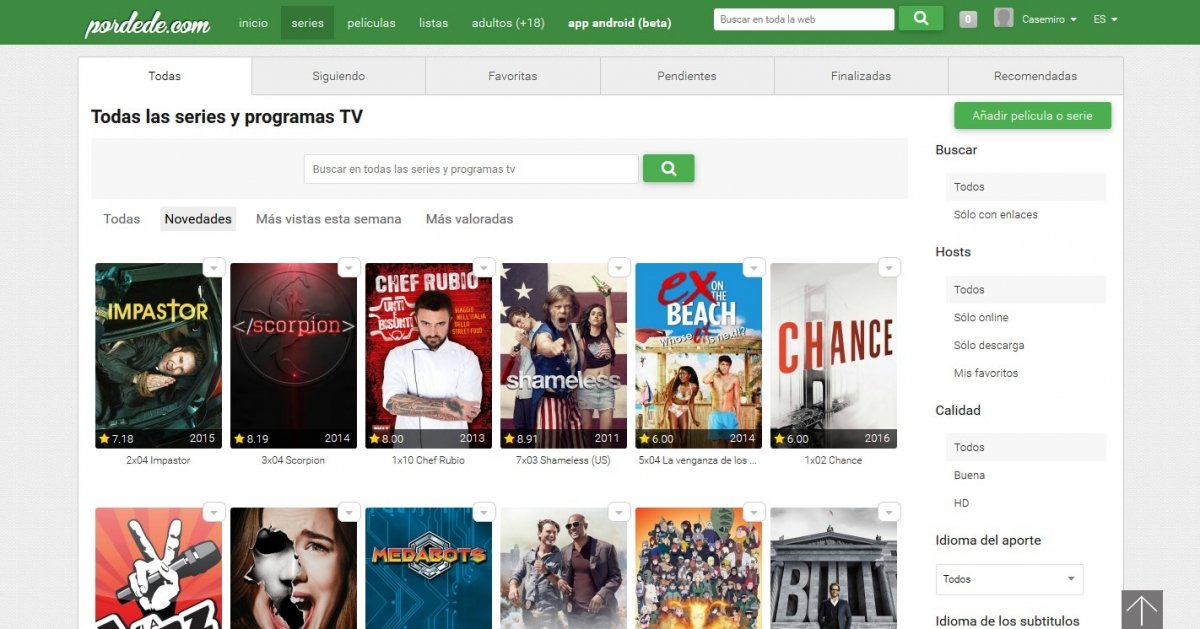Image resolution: width=1200 pixels, height=629 pixels.
Task: Click the 1x10 Chef Rubio title
Action: point(428,461)
